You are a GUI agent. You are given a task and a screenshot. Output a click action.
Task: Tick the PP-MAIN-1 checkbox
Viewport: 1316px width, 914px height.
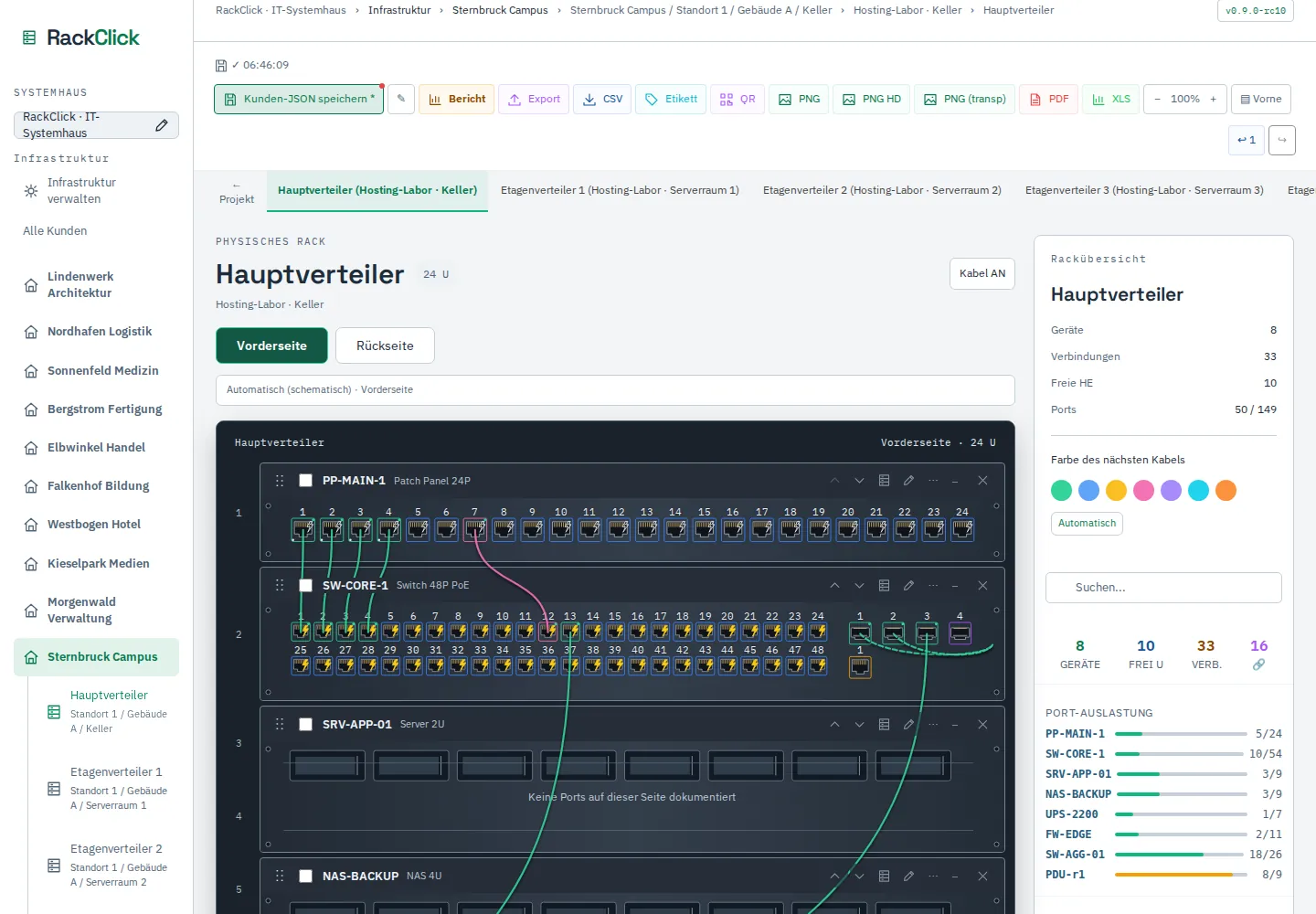(x=306, y=481)
